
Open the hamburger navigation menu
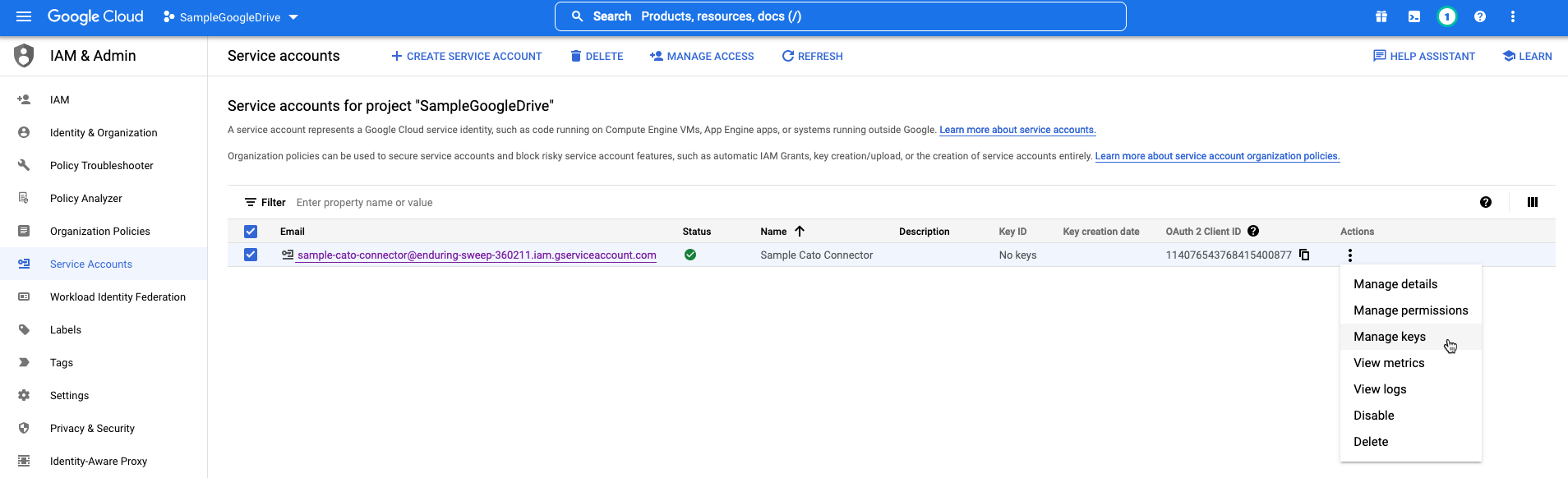pos(24,16)
